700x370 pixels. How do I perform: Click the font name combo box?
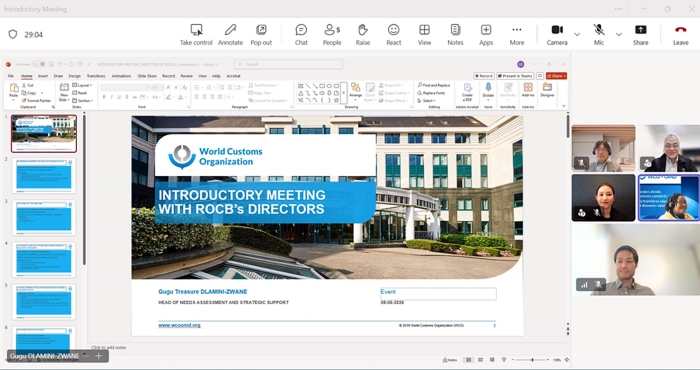[x=125, y=87]
